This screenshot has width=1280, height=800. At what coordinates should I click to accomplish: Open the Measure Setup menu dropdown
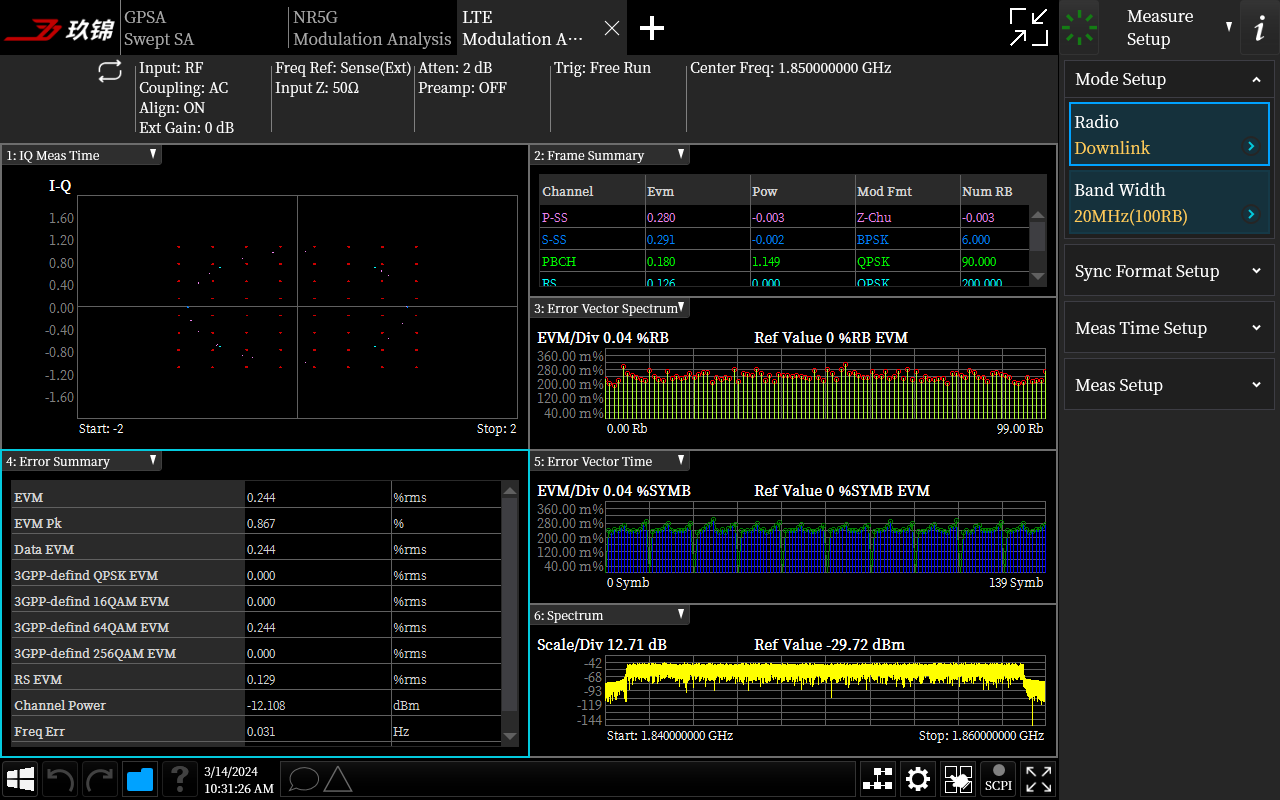(1169, 28)
